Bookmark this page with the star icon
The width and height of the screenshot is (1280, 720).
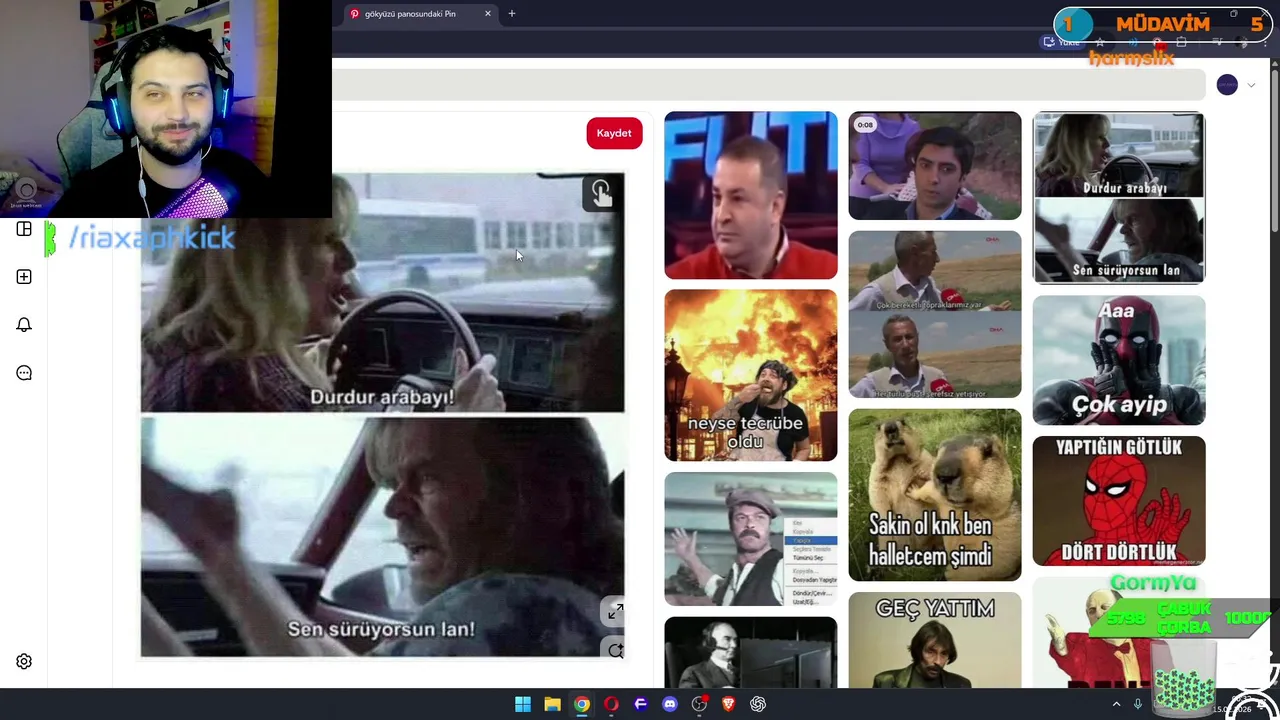(x=1100, y=42)
